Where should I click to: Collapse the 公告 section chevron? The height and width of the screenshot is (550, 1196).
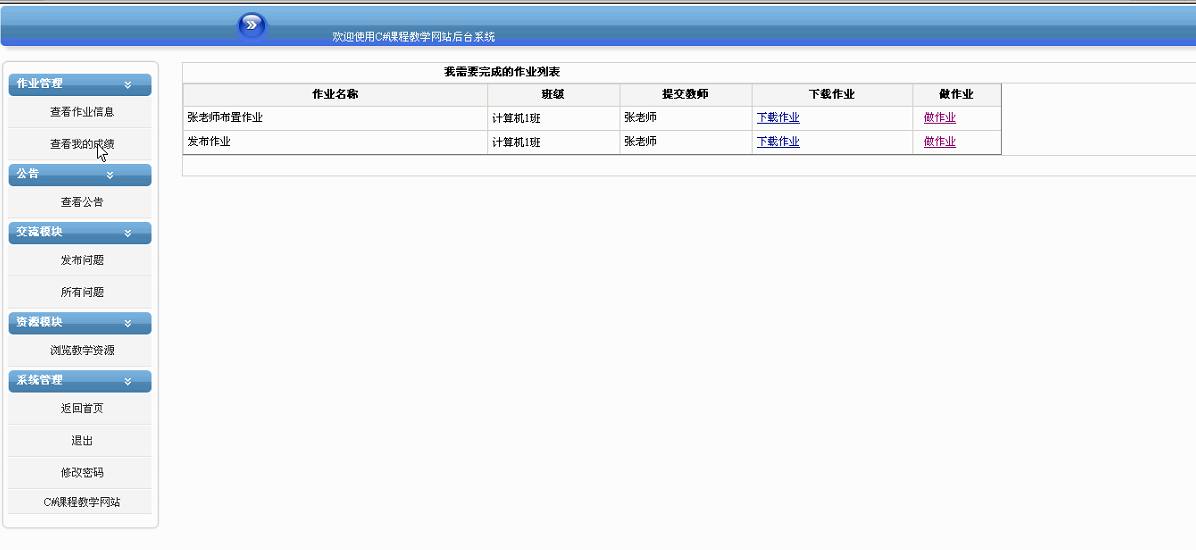(x=110, y=175)
